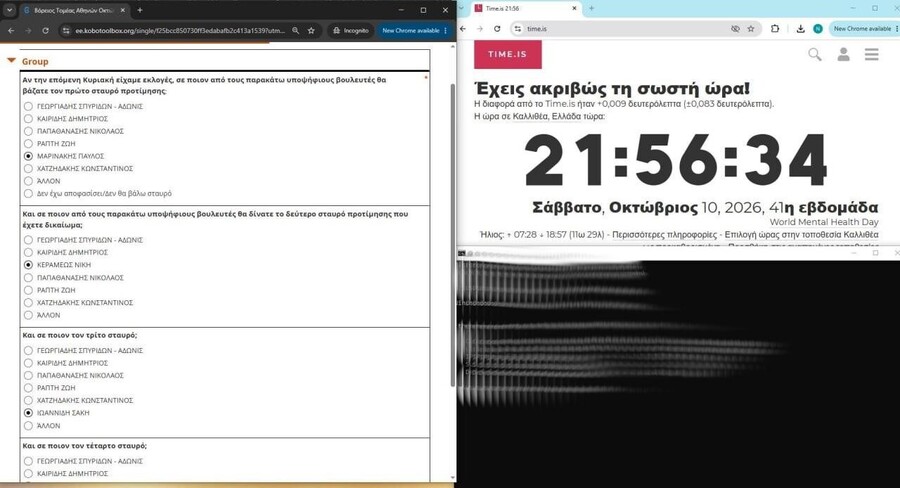This screenshot has width=900, height=488.
Task: Go back in the kobotoolbox browser window
Action: 11,30
